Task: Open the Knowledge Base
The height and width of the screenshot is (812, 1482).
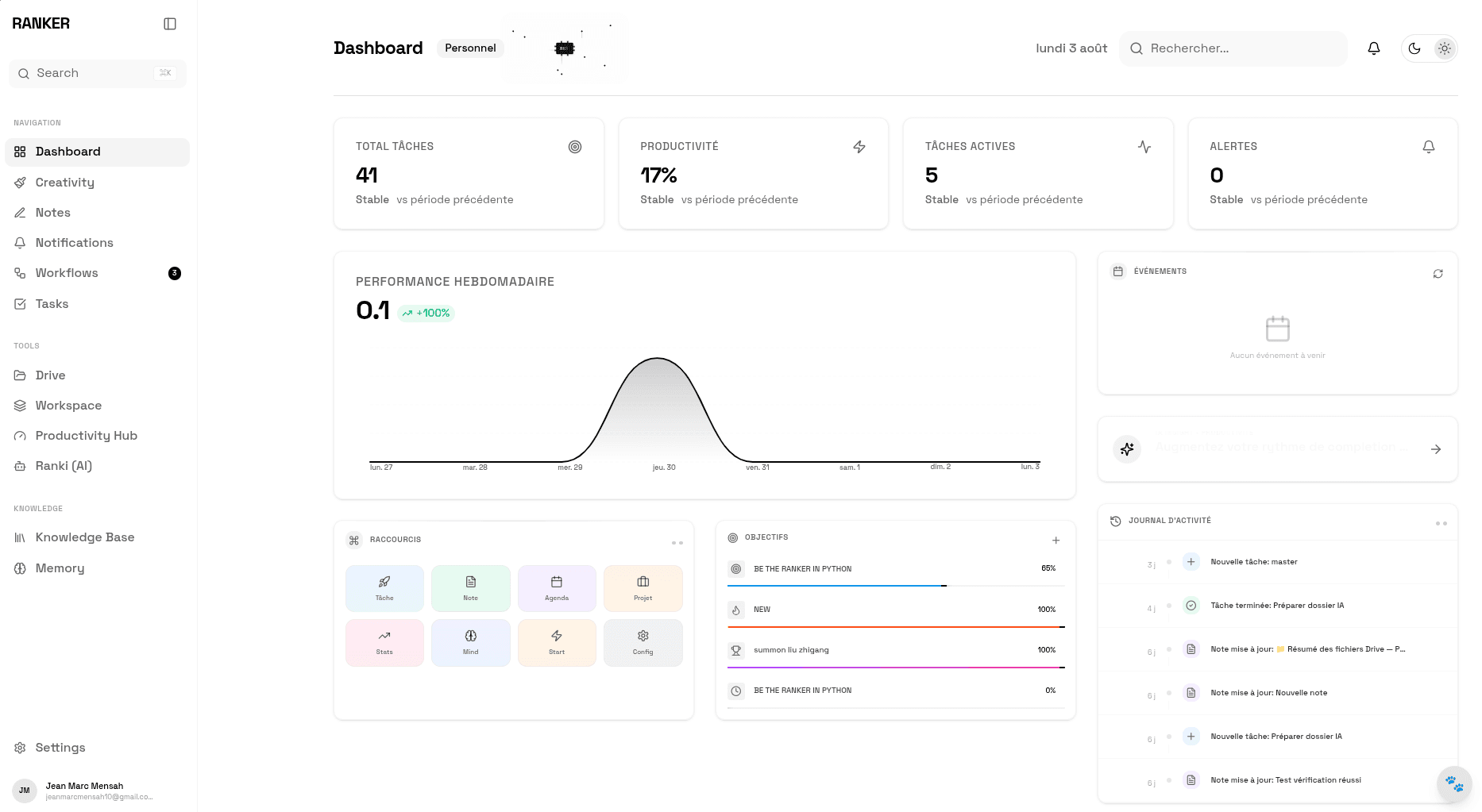Action: click(x=98, y=537)
